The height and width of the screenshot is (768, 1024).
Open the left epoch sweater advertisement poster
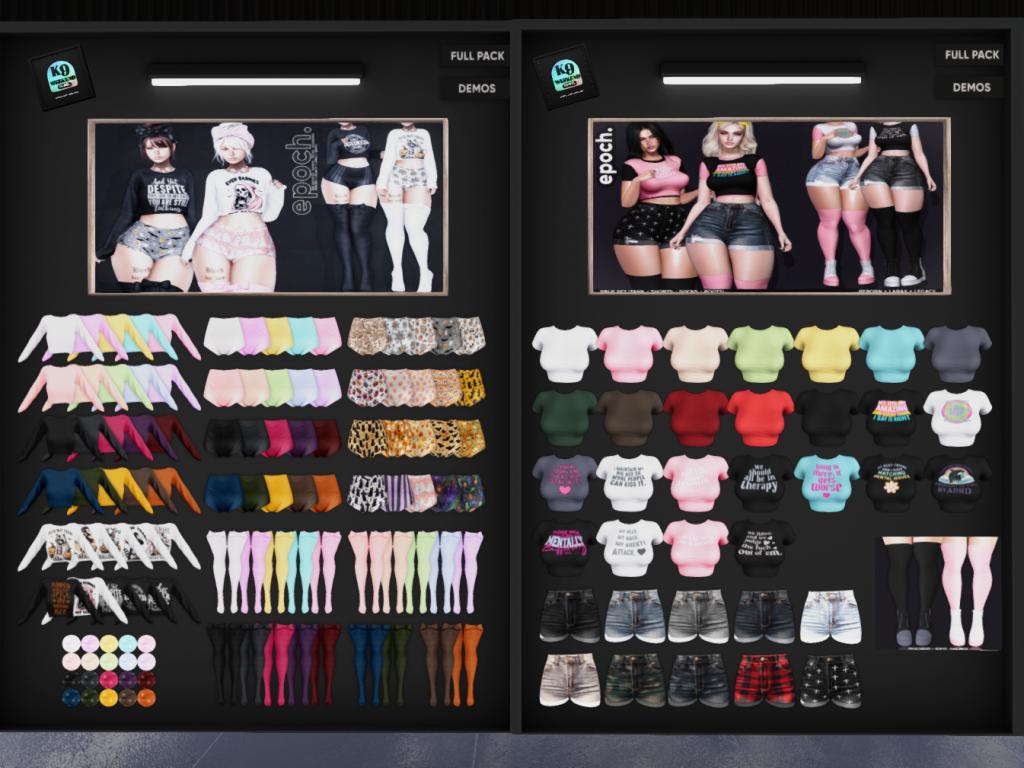tap(267, 207)
